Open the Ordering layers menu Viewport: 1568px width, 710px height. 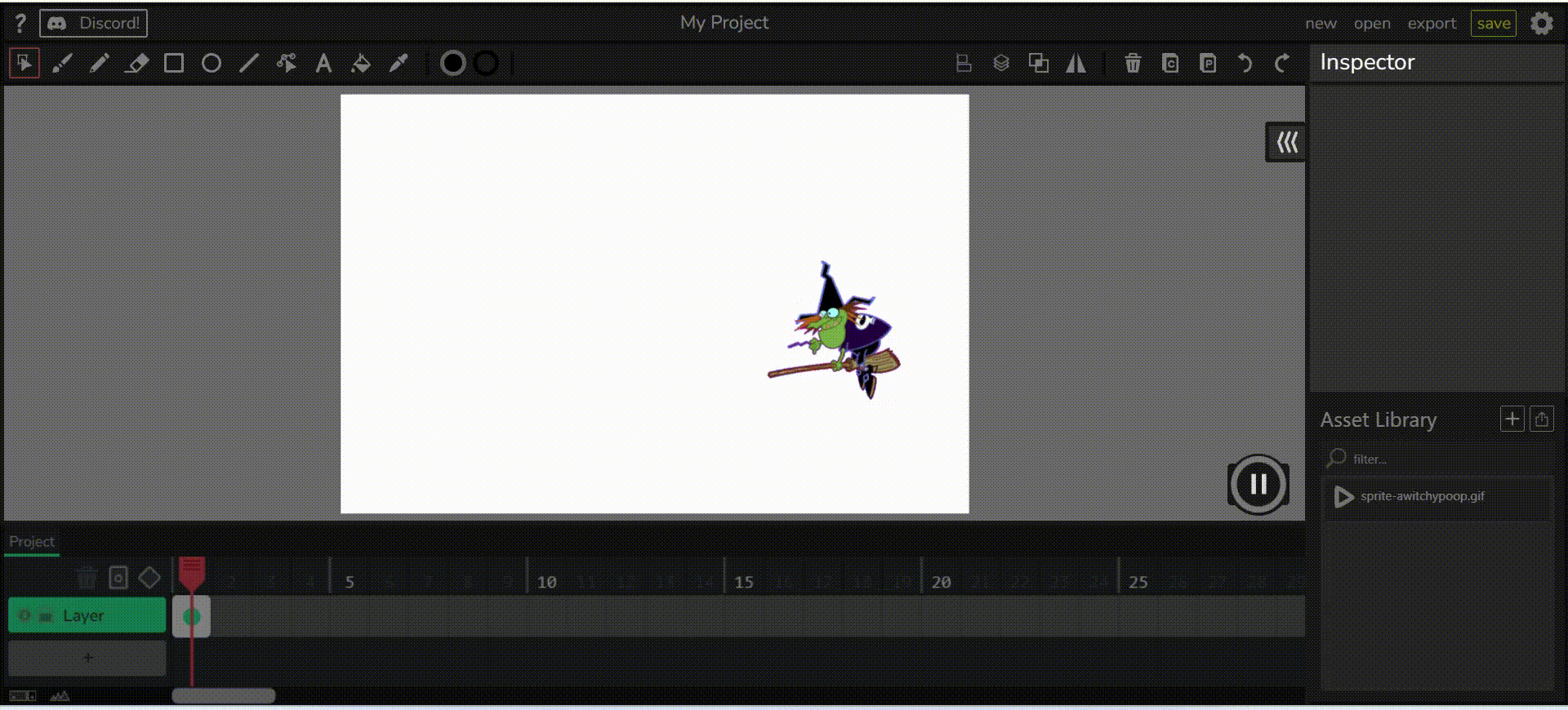pyautogui.click(x=1001, y=63)
